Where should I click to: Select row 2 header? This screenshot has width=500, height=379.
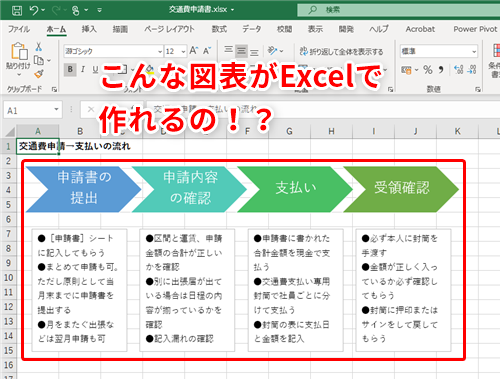click(8, 161)
